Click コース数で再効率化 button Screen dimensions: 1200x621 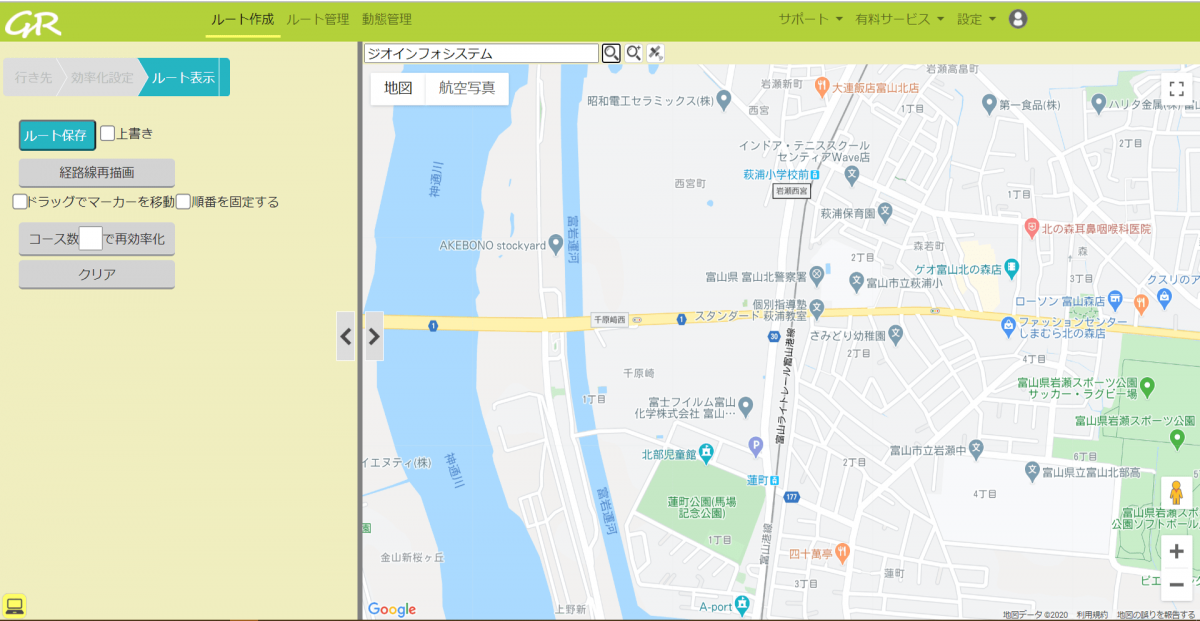tap(97, 240)
